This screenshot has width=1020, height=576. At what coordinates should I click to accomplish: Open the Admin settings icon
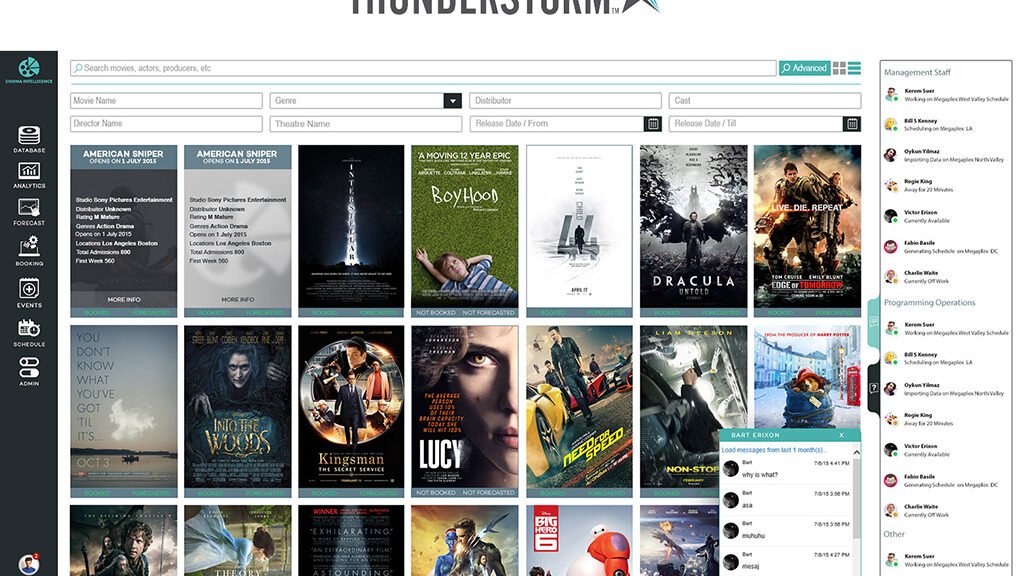tap(29, 371)
